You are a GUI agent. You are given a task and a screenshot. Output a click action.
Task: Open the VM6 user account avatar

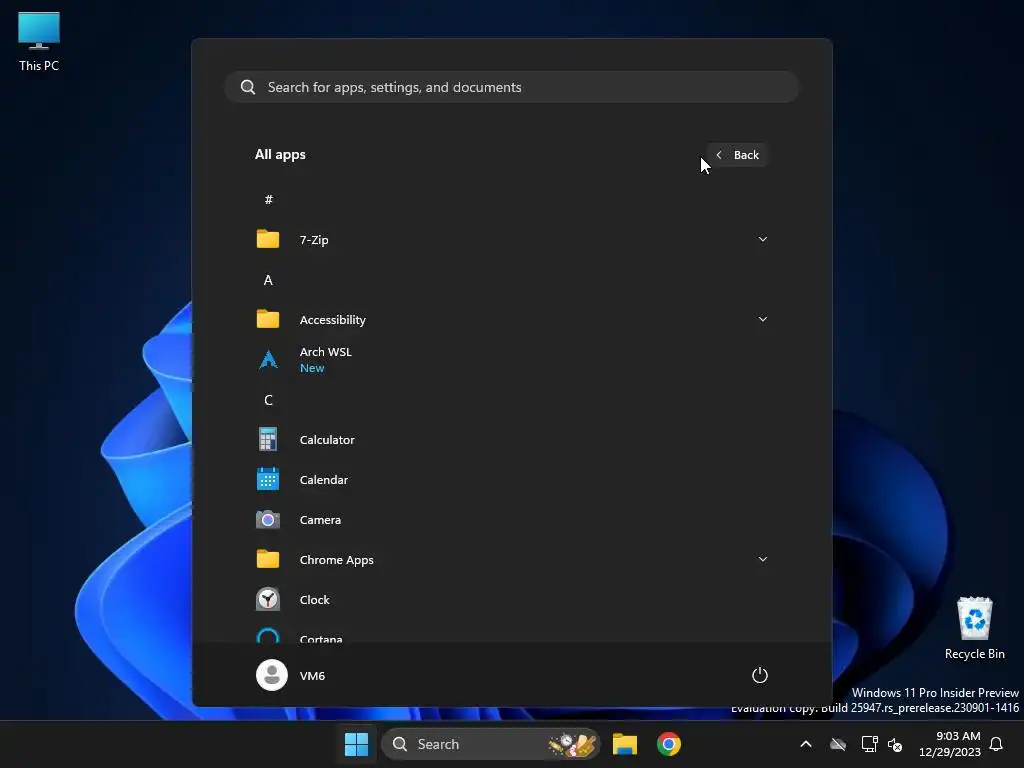pyautogui.click(x=272, y=675)
